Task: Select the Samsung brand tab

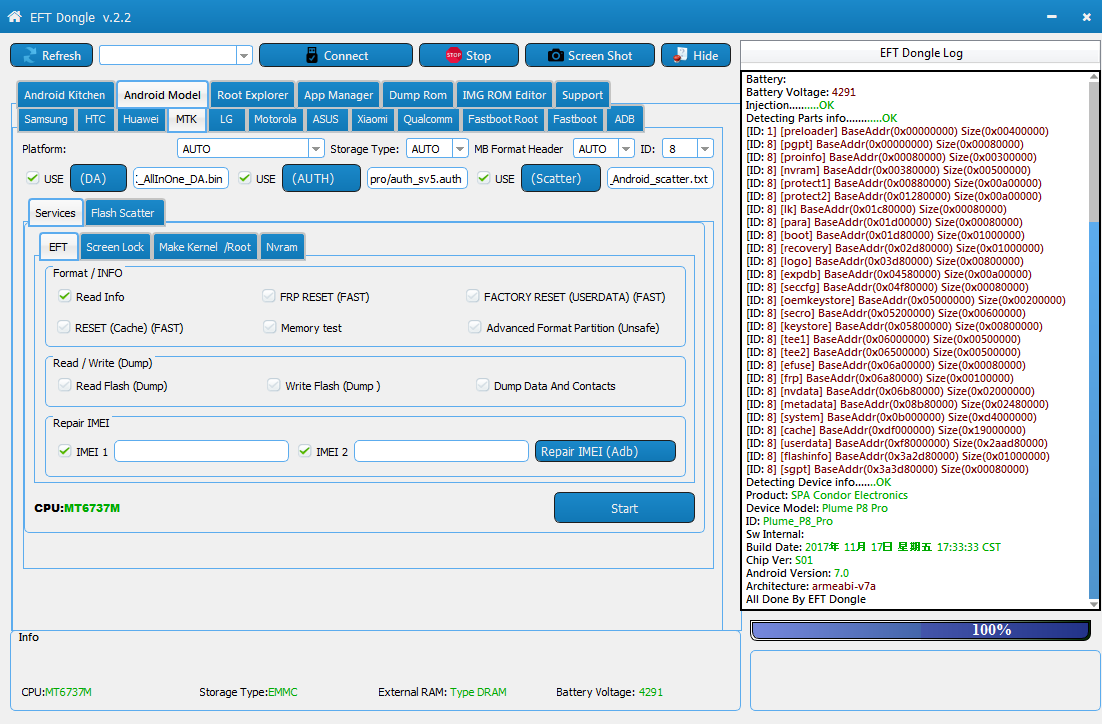Action: [46, 119]
